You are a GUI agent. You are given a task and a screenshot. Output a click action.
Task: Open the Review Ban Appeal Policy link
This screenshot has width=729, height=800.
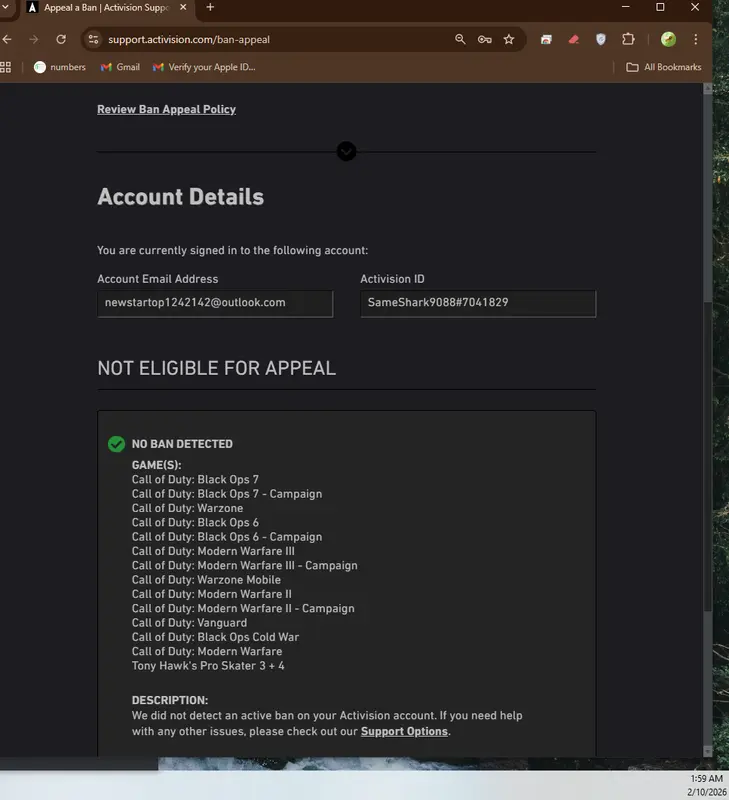(x=166, y=109)
